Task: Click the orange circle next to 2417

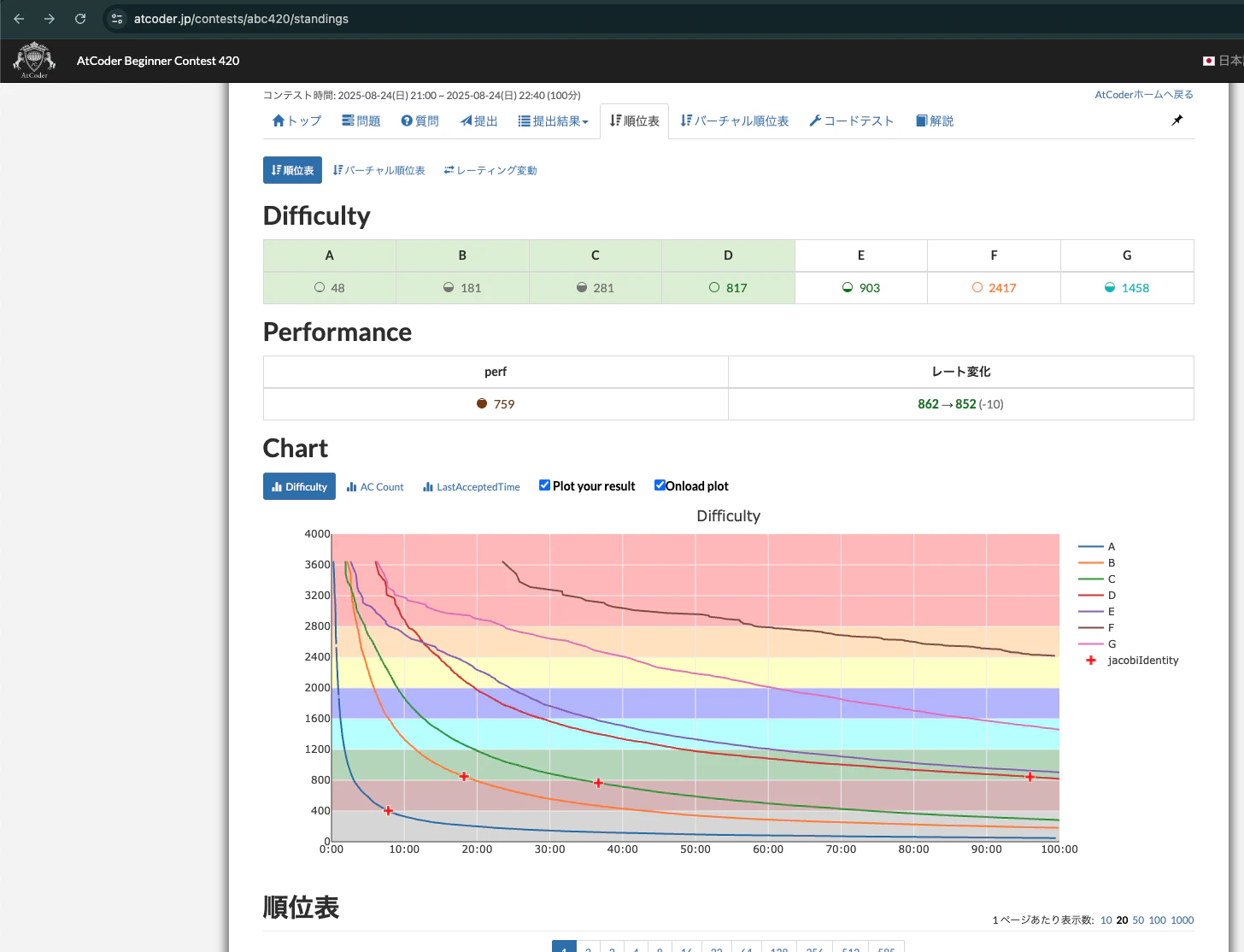Action: click(977, 287)
